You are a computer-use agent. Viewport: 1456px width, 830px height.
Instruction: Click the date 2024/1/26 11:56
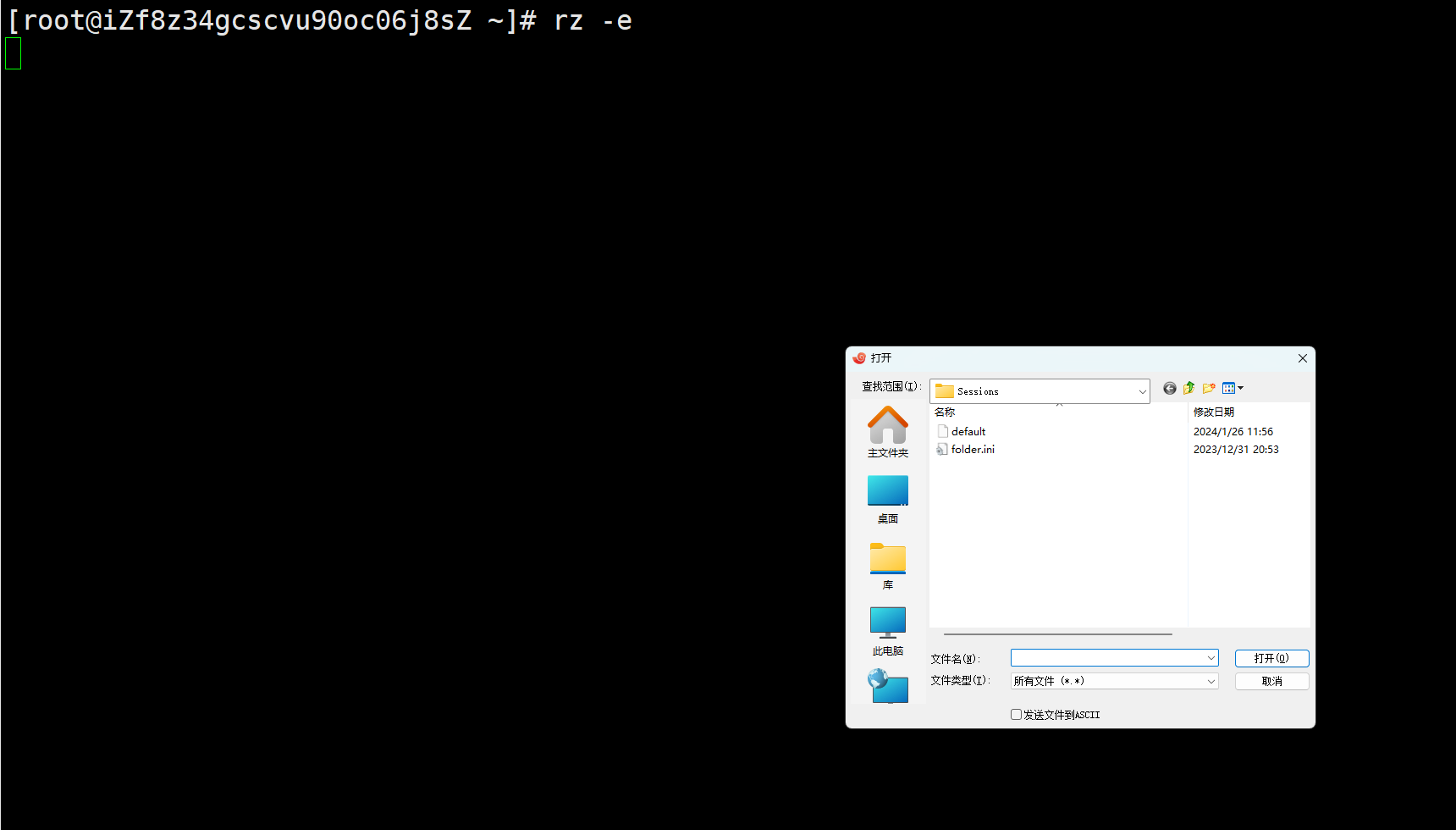pyautogui.click(x=1233, y=431)
